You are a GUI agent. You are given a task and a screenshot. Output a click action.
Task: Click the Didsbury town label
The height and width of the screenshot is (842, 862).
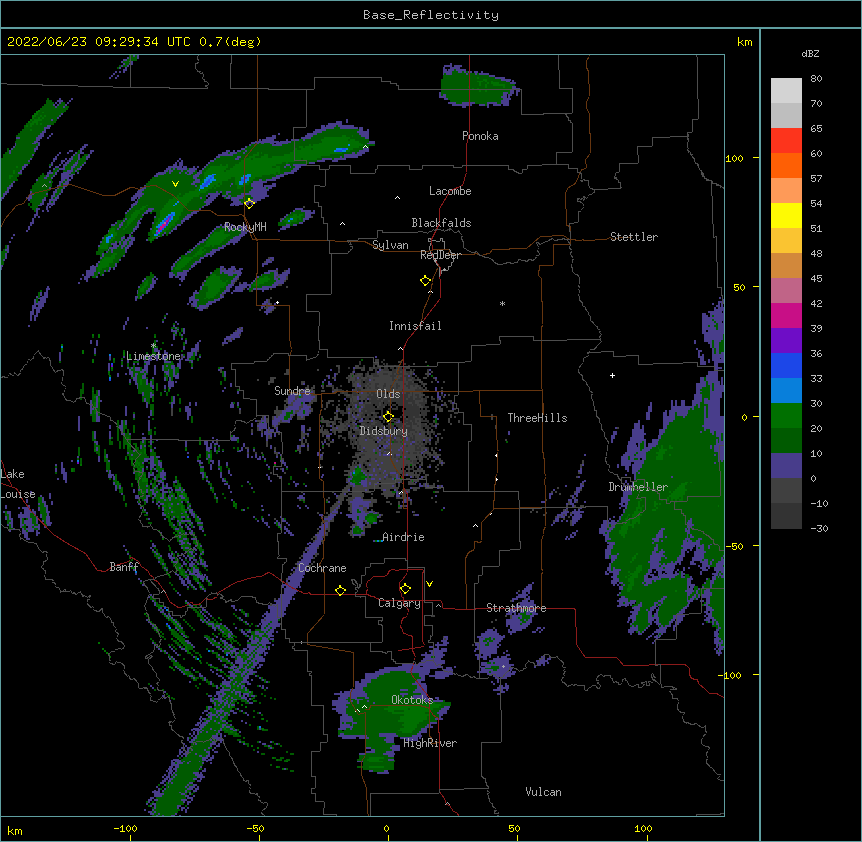384,431
